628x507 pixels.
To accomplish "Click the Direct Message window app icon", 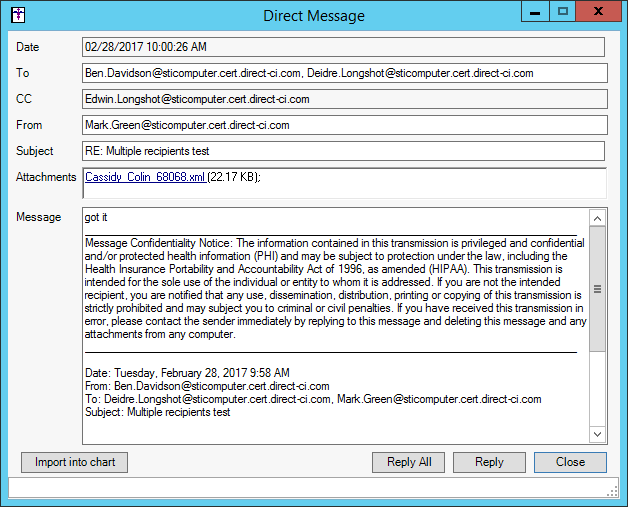I will pyautogui.click(x=18, y=15).
